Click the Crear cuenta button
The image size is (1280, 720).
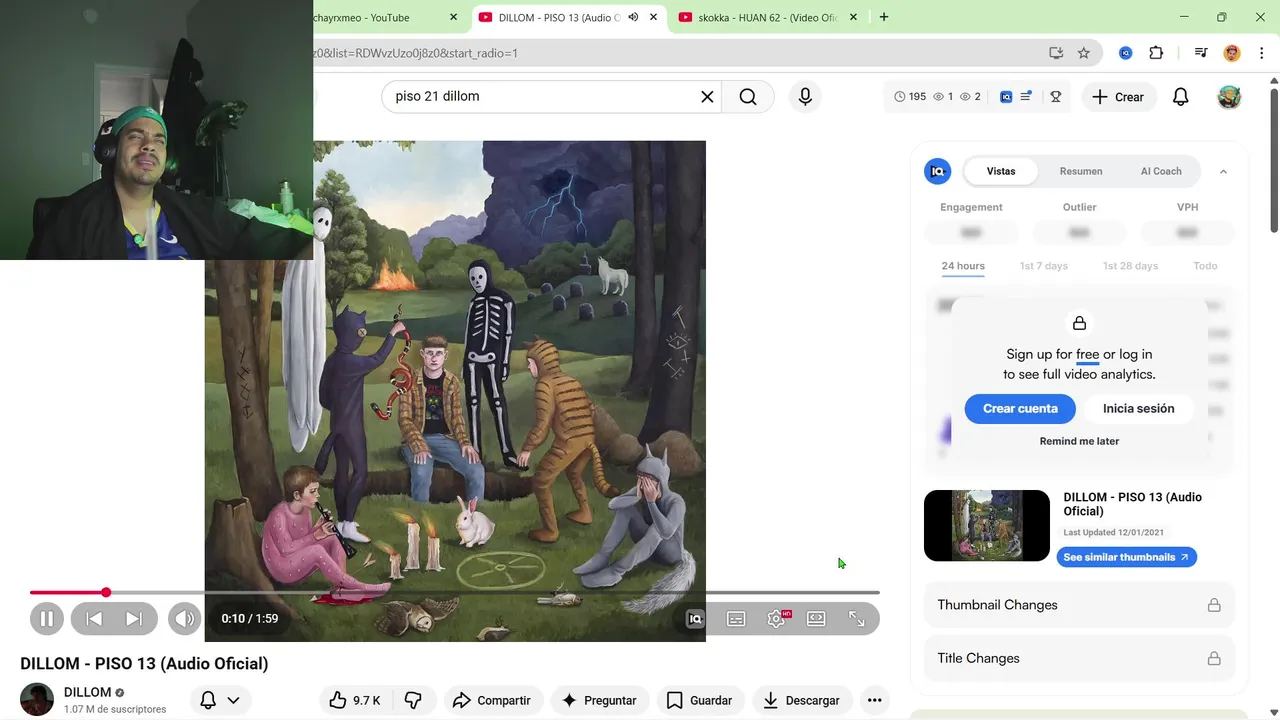click(1020, 408)
